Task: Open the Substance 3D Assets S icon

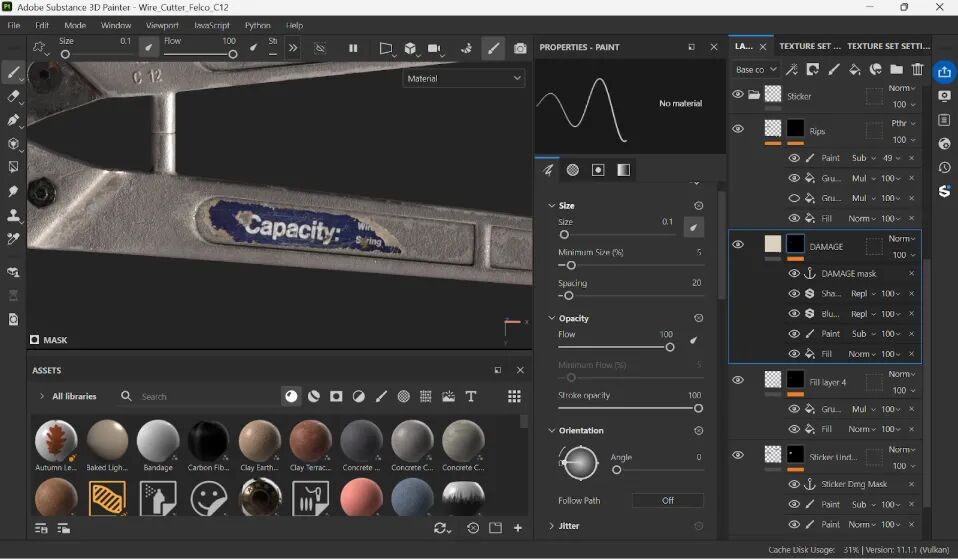Action: (x=945, y=191)
